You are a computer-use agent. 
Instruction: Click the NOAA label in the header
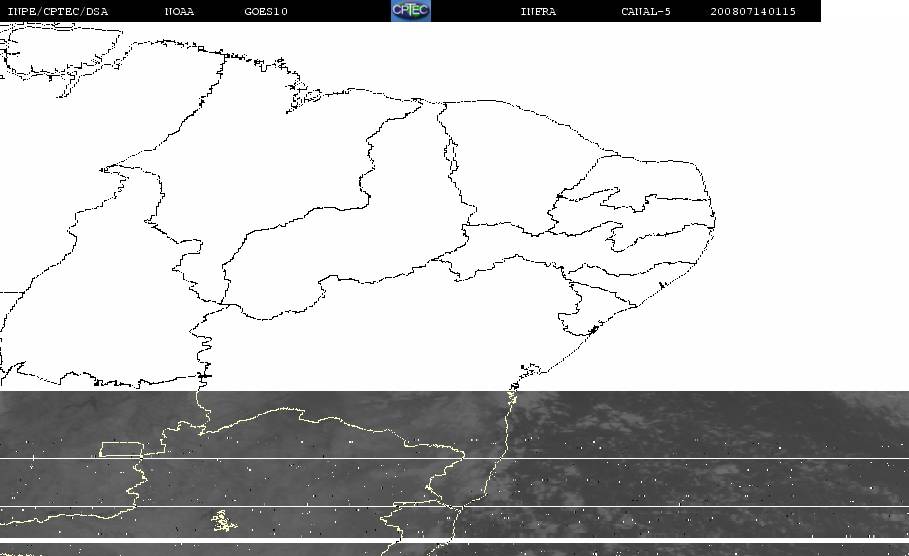[x=179, y=12]
